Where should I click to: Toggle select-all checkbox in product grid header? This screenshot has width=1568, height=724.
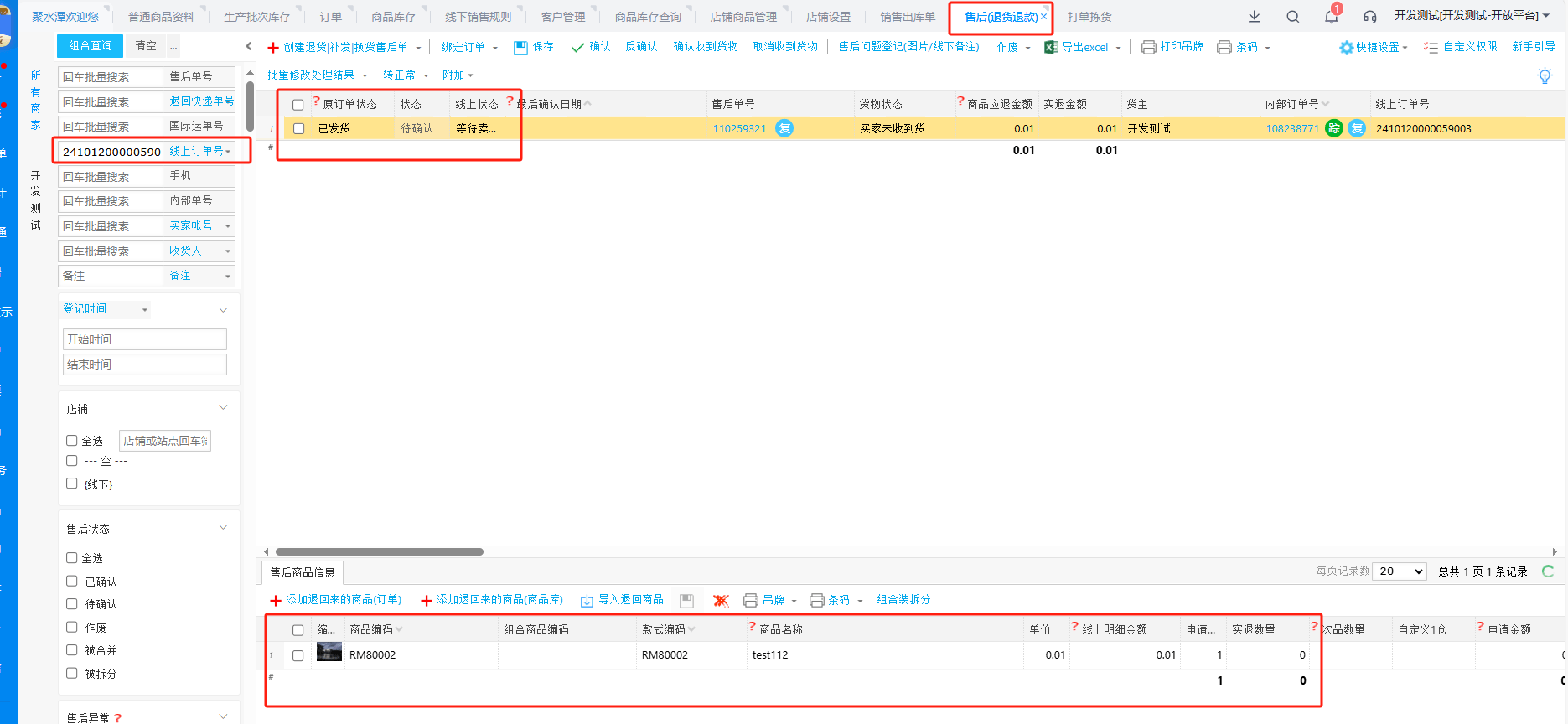pyautogui.click(x=298, y=630)
